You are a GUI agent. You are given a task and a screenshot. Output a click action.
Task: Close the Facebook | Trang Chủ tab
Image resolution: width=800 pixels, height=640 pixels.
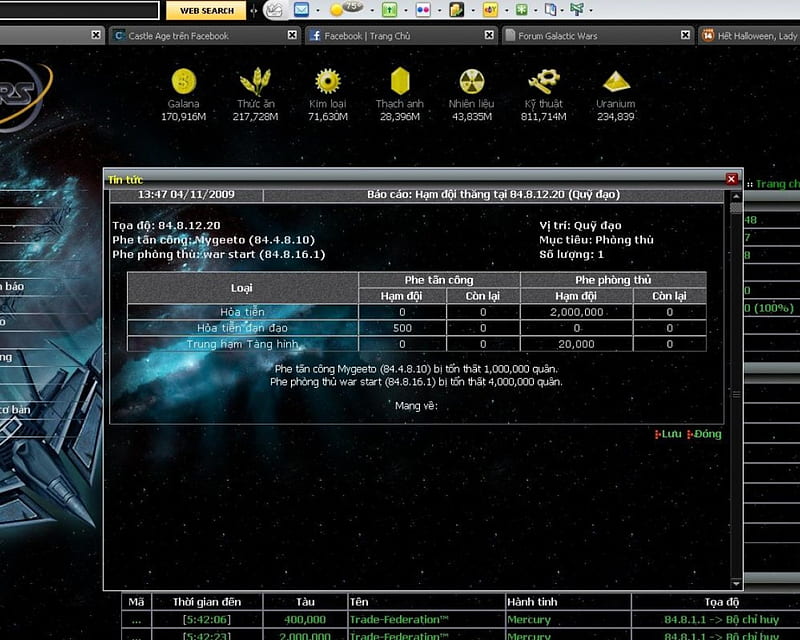(x=489, y=35)
